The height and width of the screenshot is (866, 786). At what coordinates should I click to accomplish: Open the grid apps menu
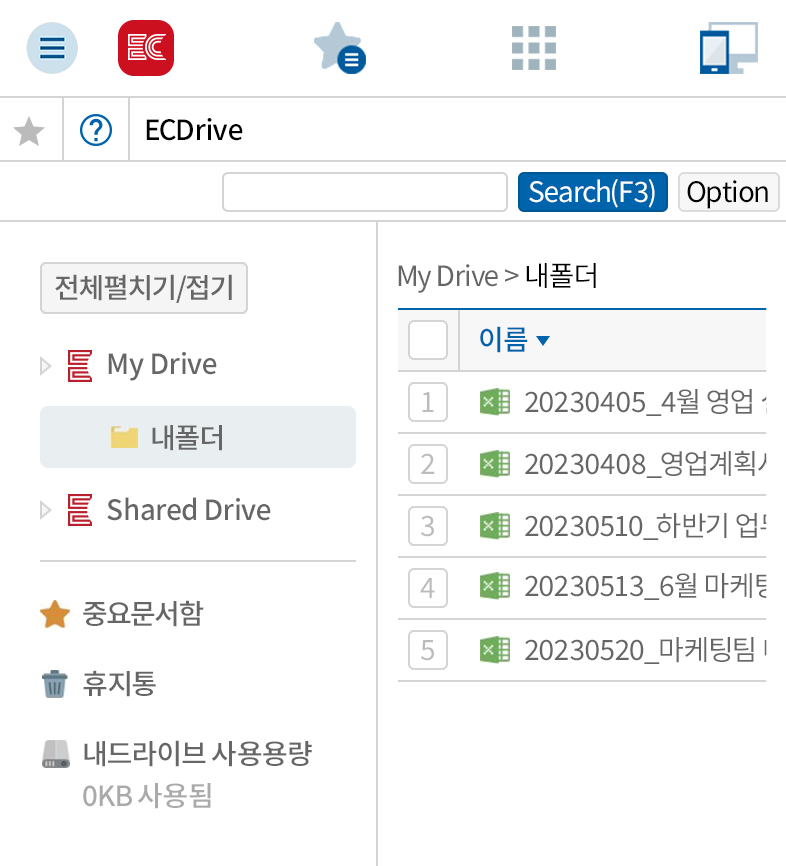tap(534, 48)
